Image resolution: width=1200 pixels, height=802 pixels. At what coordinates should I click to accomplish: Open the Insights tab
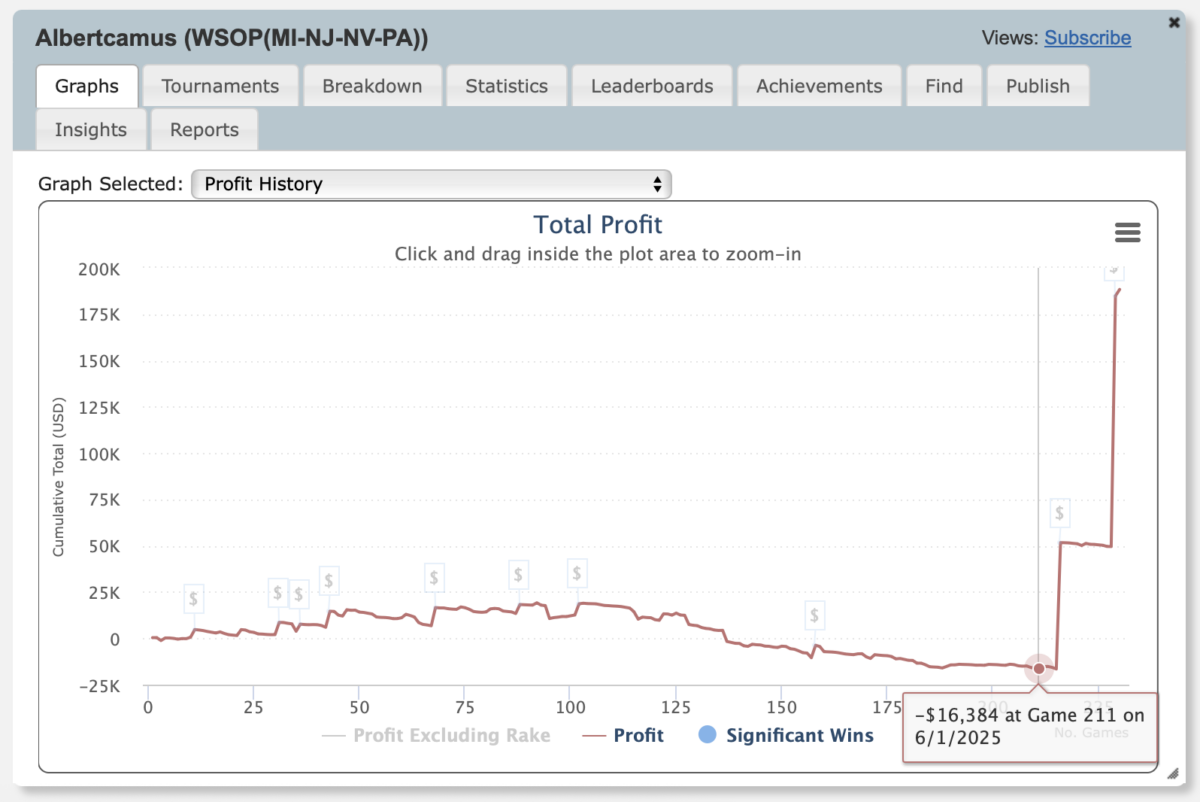click(x=91, y=130)
